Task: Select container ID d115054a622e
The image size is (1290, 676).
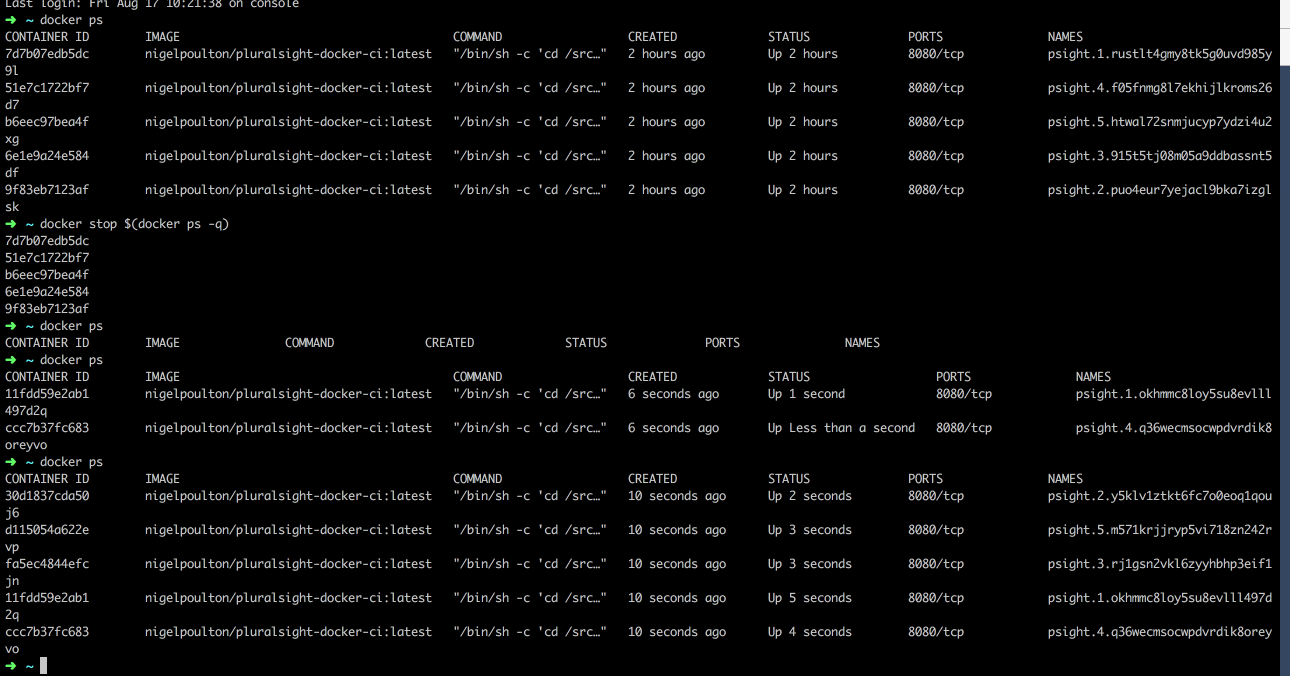Action: [47, 530]
